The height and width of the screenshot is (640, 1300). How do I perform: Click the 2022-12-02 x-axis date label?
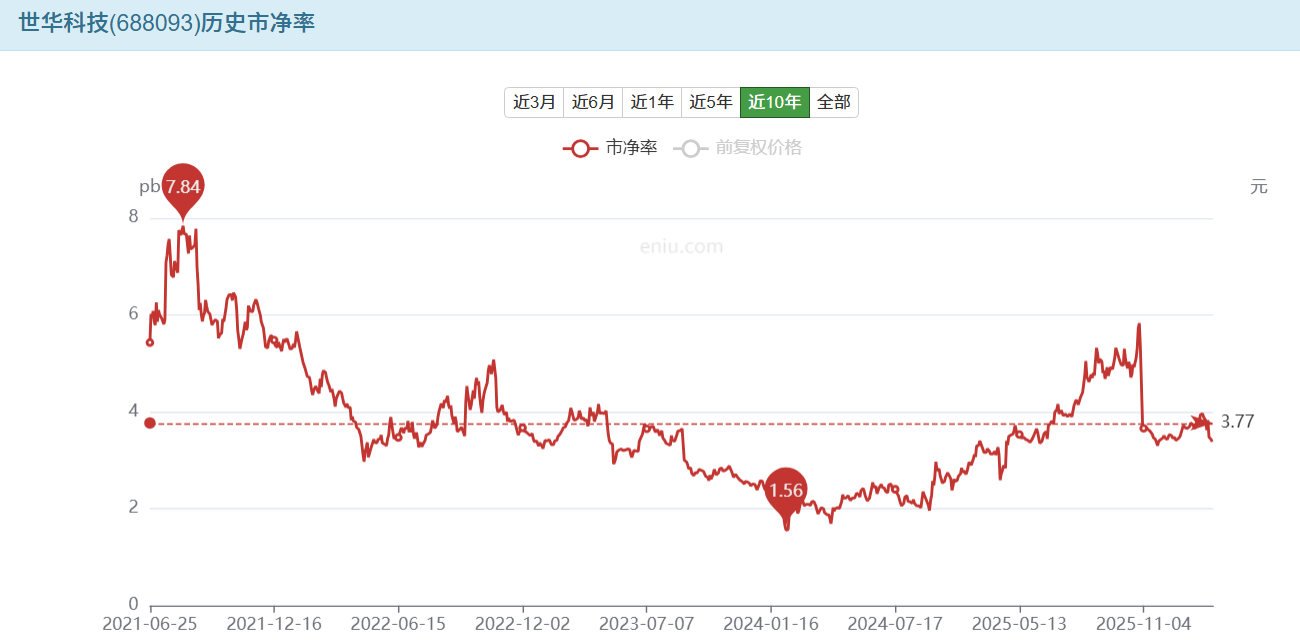pyautogui.click(x=522, y=623)
